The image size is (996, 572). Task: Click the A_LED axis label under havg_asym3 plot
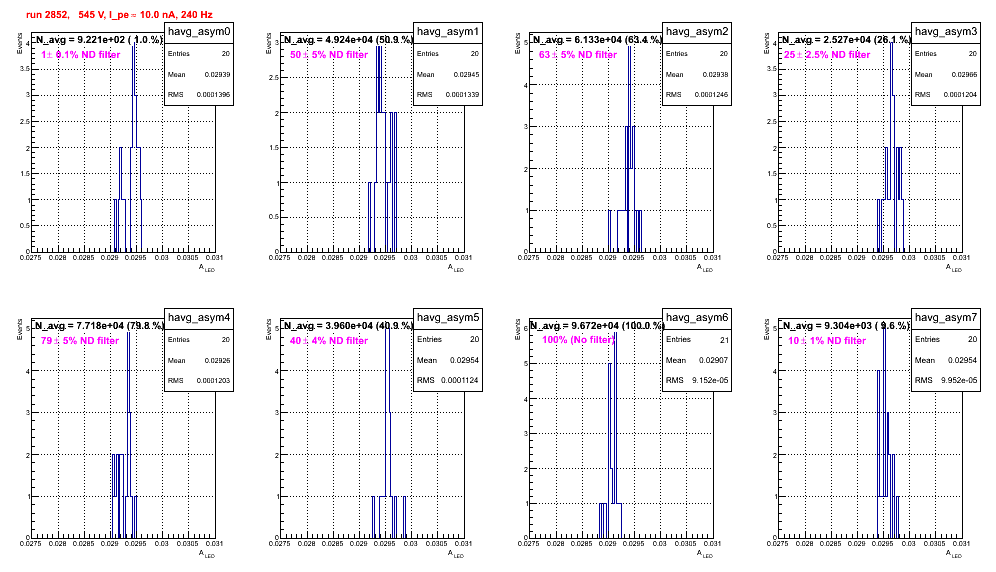point(954,268)
